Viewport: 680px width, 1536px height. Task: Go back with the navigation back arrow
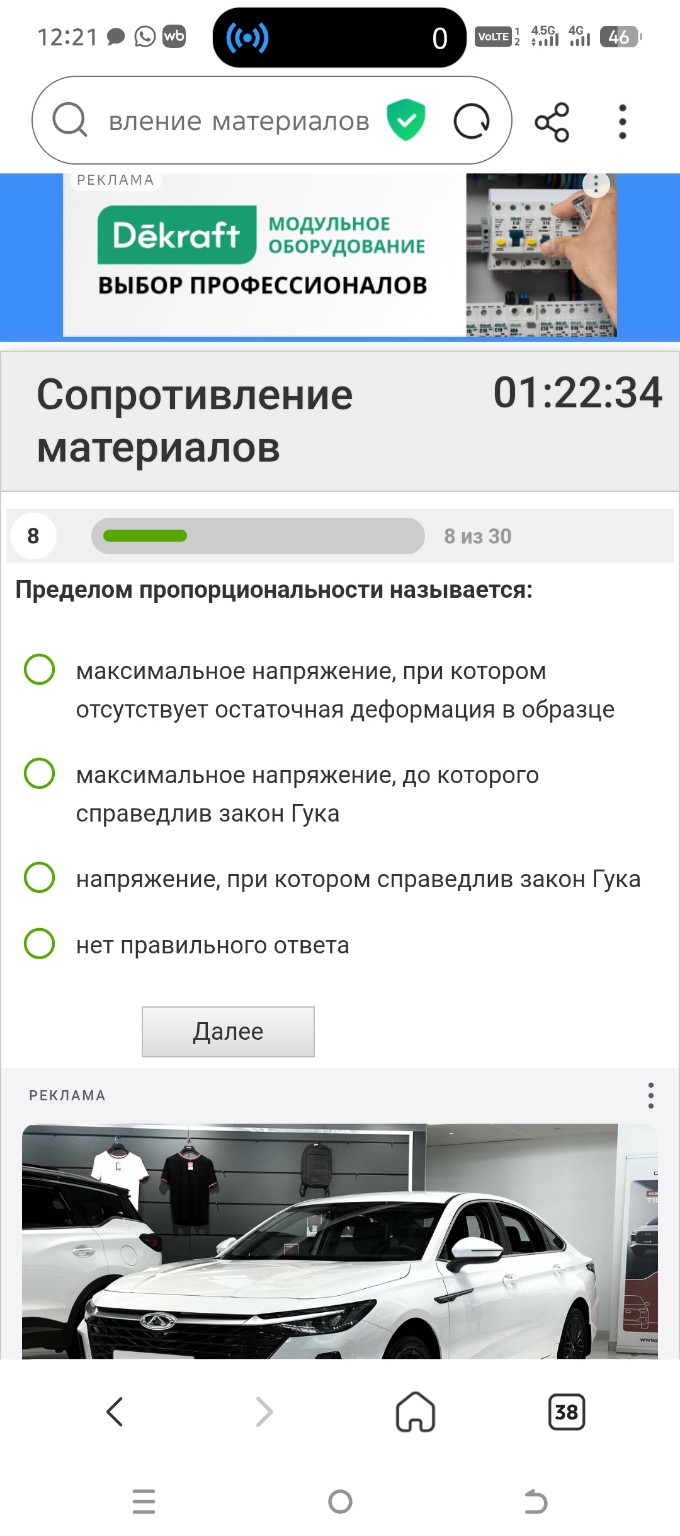point(114,1412)
